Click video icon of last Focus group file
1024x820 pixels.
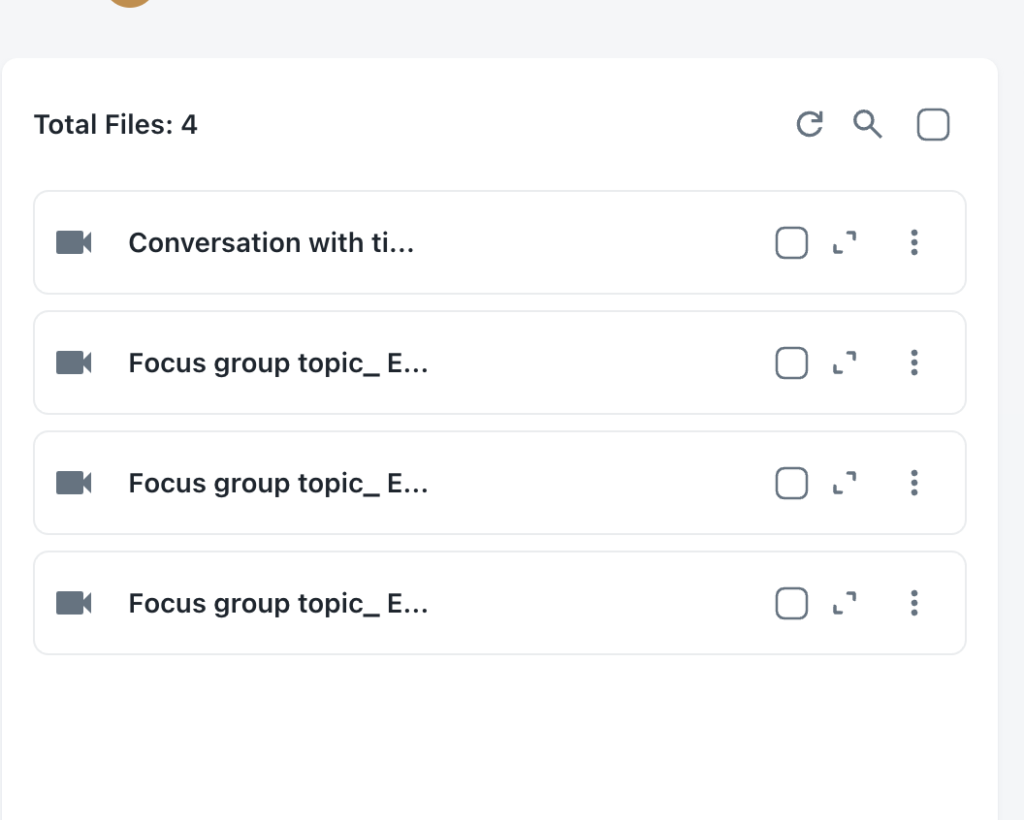(x=74, y=603)
